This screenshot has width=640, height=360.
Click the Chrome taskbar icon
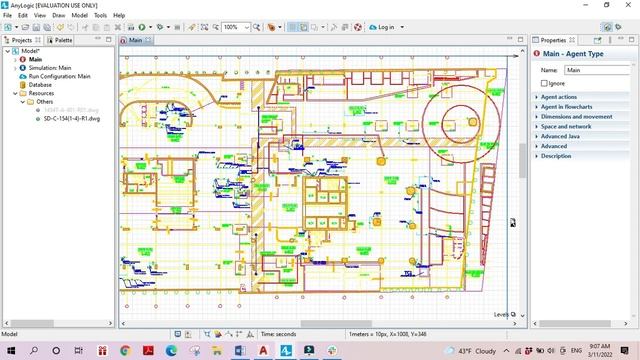tap(125, 350)
